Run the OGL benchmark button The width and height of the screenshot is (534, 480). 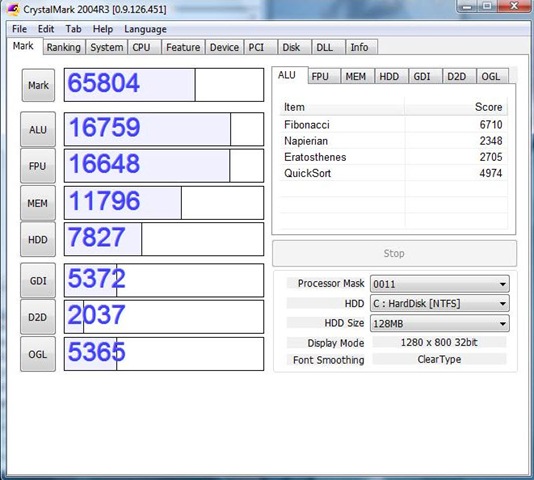38,354
